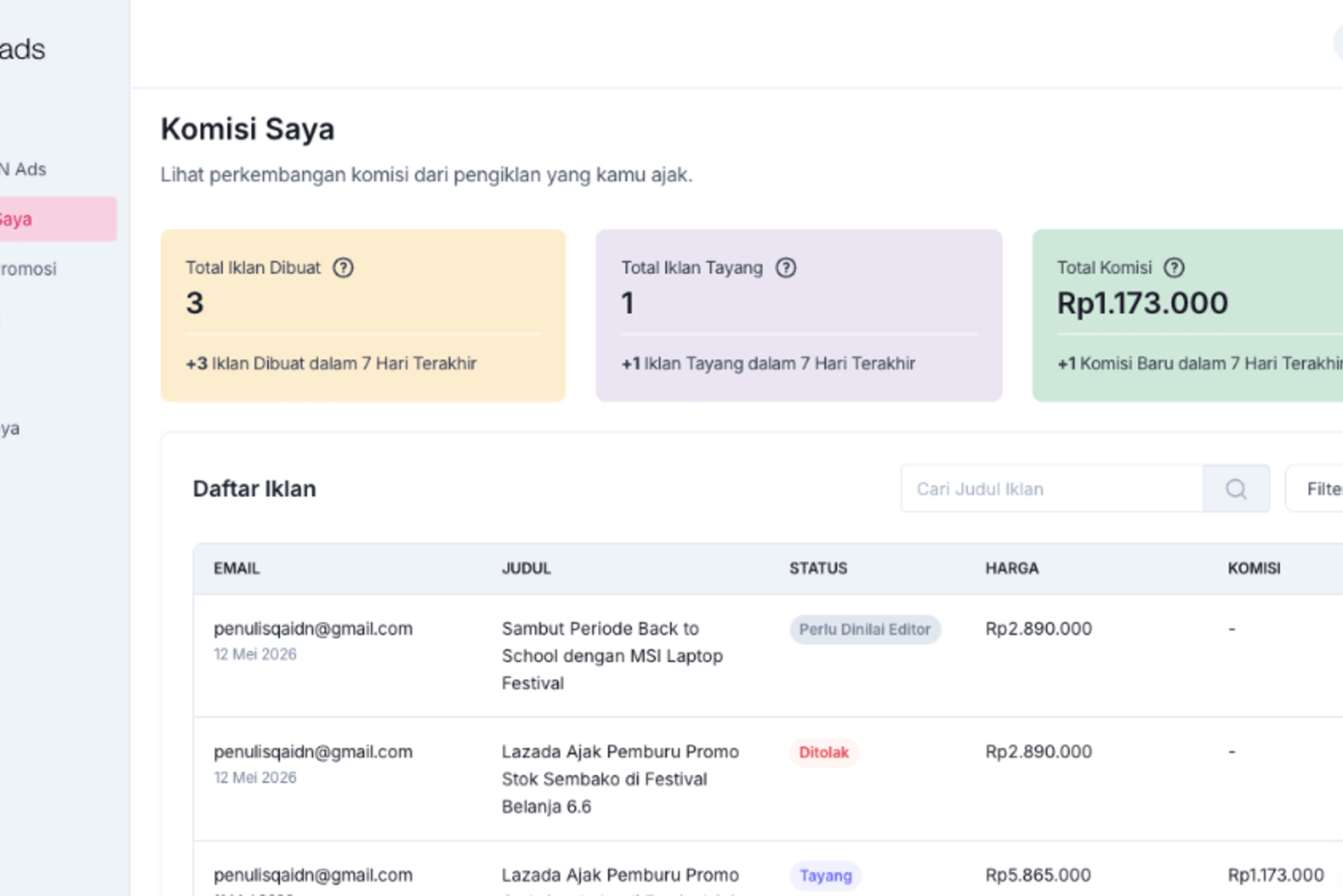Open help icon beside Total Komisi
1343x896 pixels.
coord(1174,267)
